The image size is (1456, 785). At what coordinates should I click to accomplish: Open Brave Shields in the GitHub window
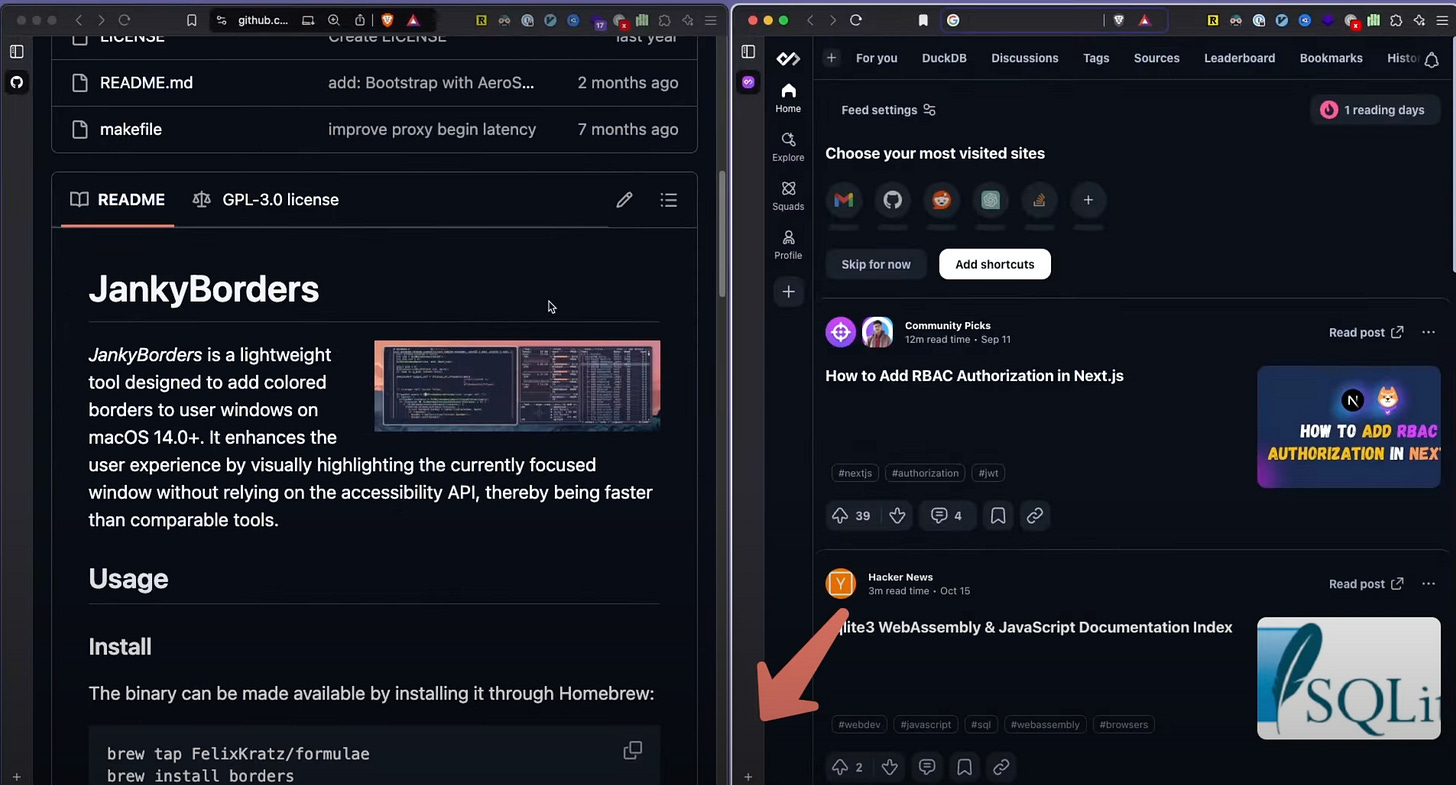coord(388,20)
